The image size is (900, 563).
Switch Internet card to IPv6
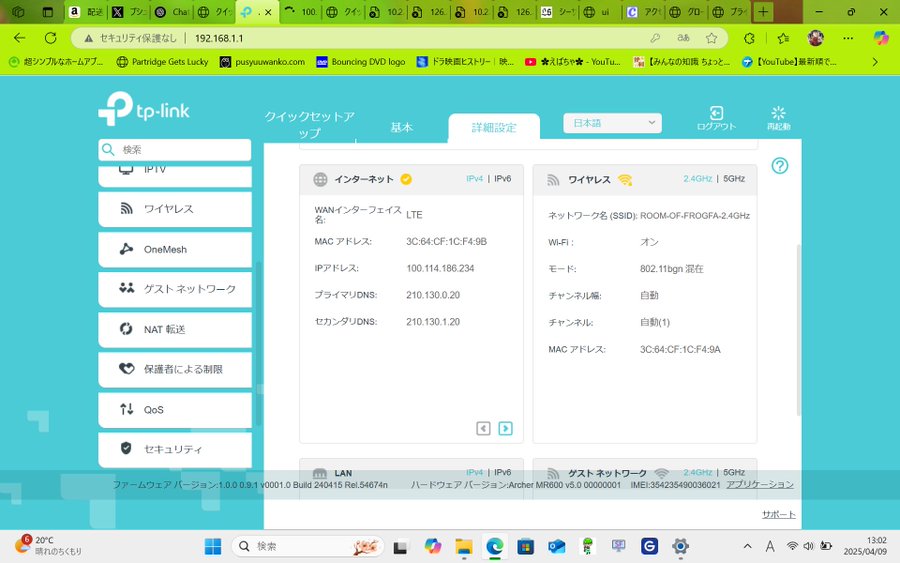(502, 179)
